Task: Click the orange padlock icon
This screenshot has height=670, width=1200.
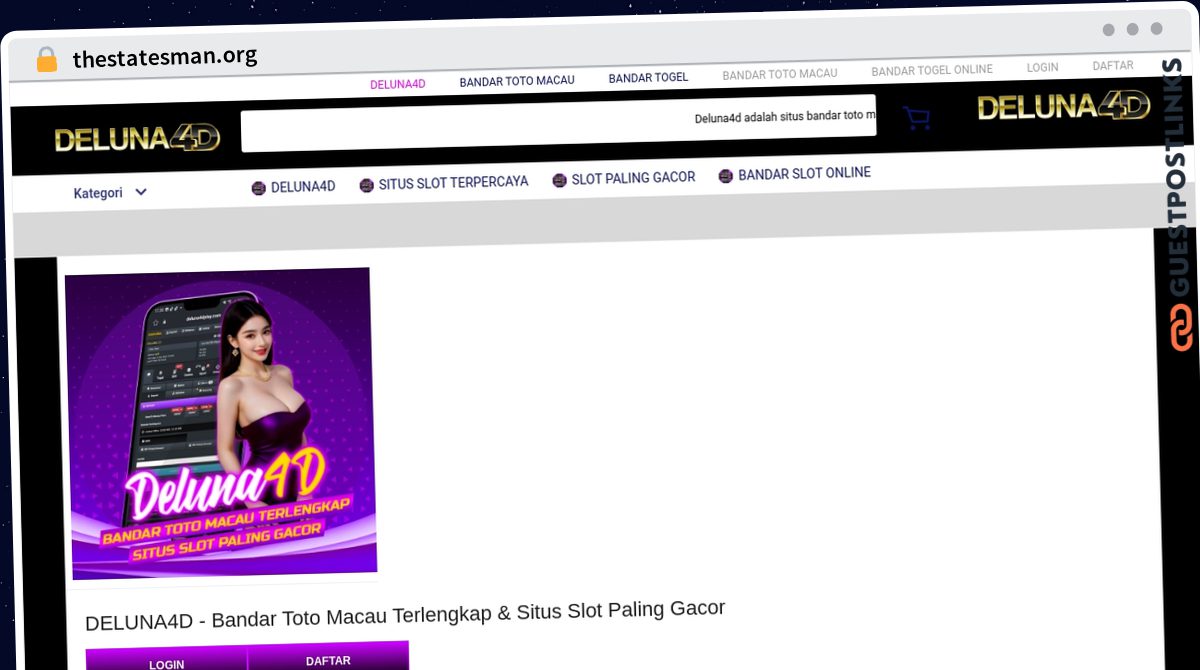Action: tap(47, 59)
